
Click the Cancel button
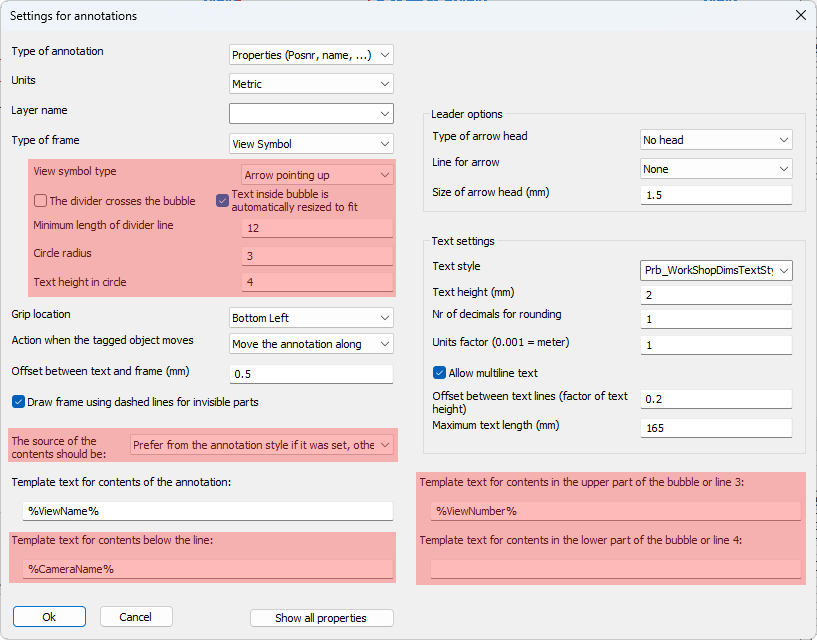point(136,617)
